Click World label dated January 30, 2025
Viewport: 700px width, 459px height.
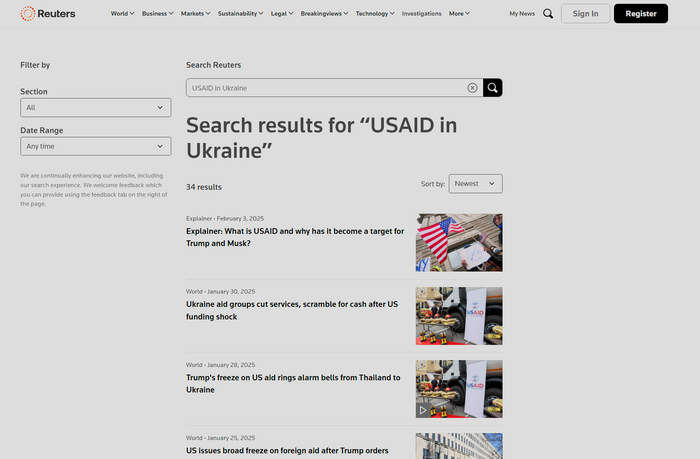pyautogui.click(x=194, y=292)
